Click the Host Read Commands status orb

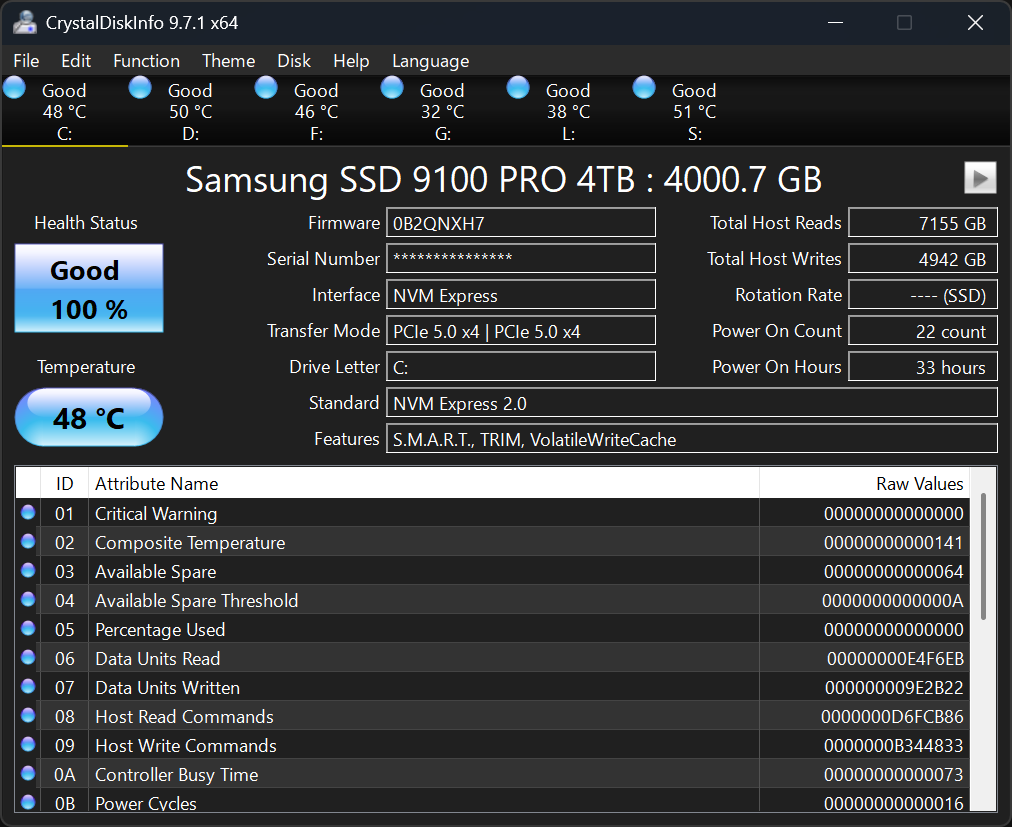(x=28, y=715)
